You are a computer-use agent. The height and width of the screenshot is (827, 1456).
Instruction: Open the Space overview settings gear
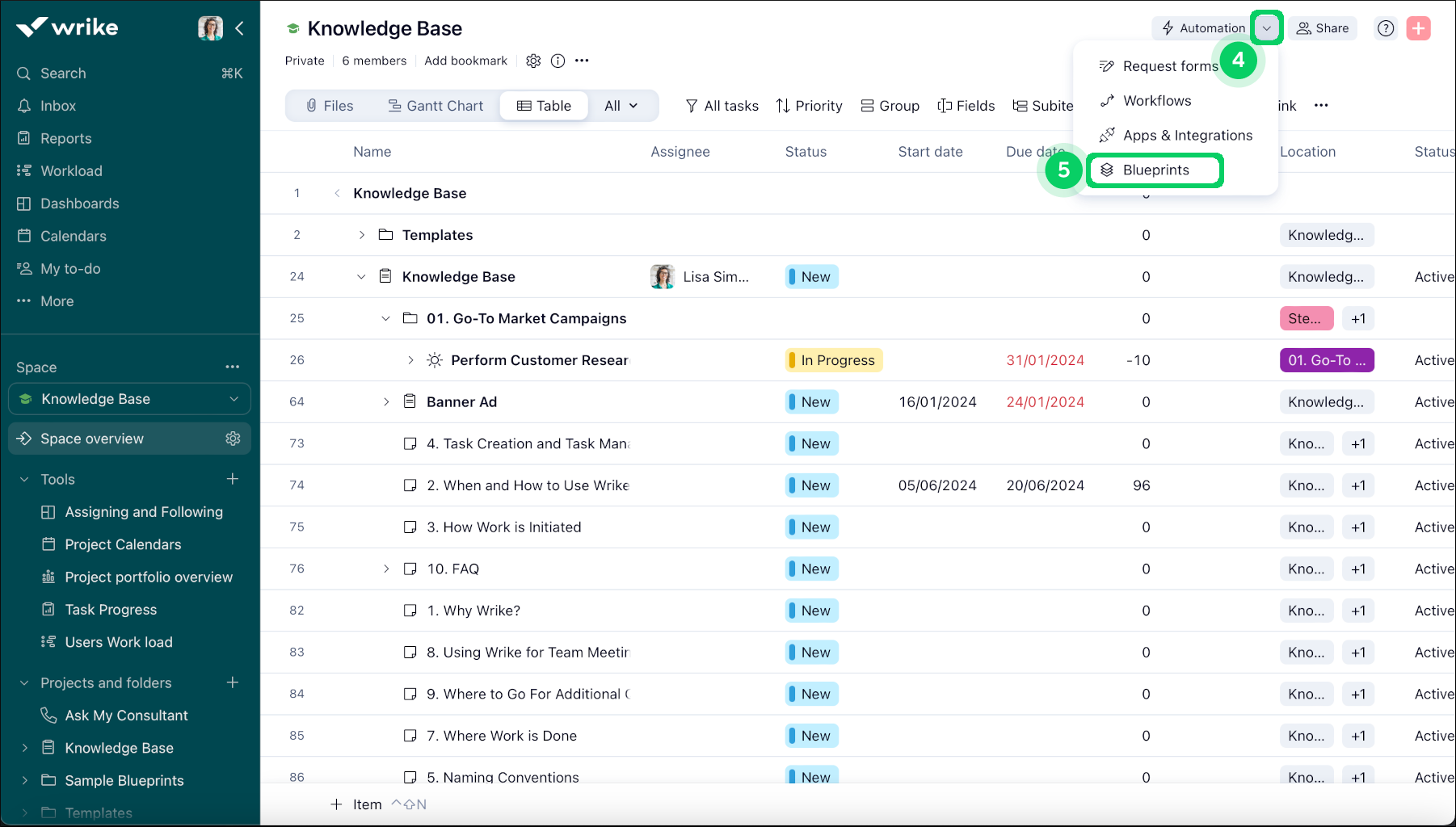233,439
